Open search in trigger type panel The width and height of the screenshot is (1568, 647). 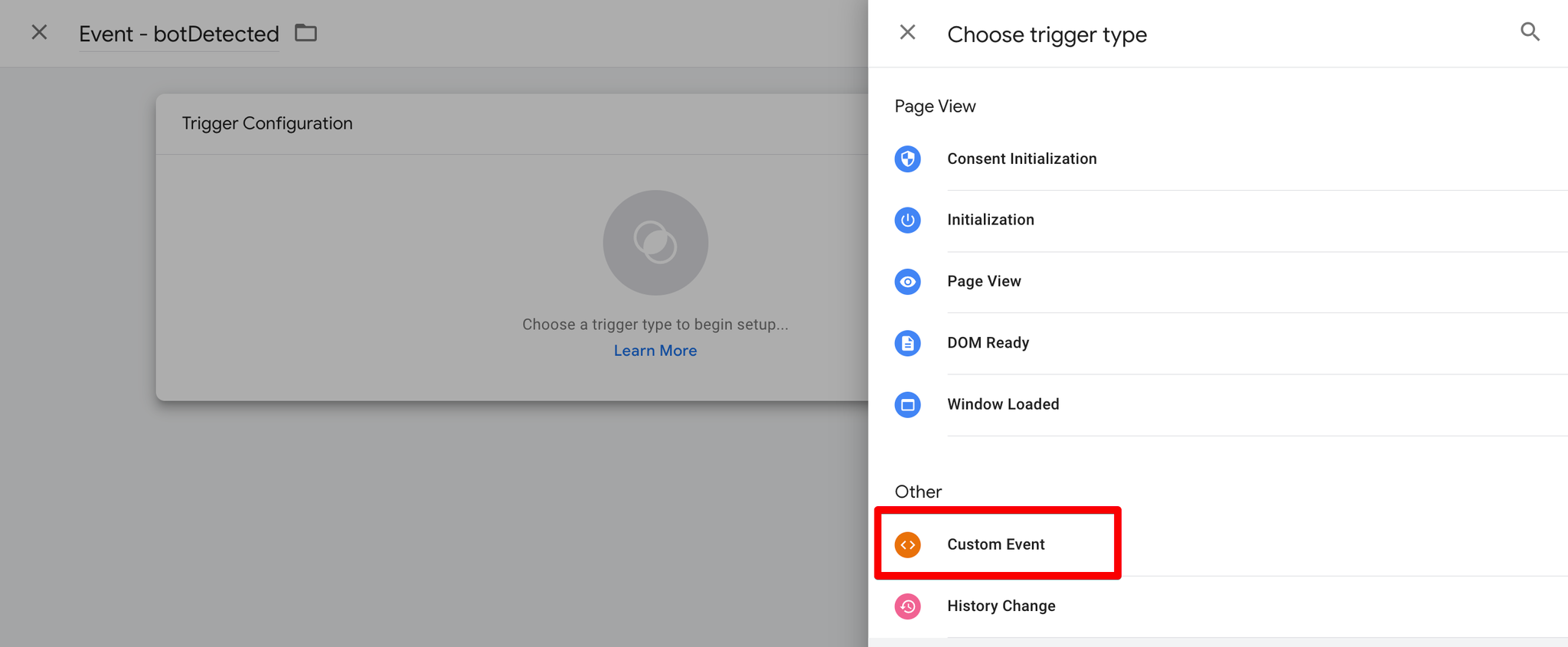1529,32
